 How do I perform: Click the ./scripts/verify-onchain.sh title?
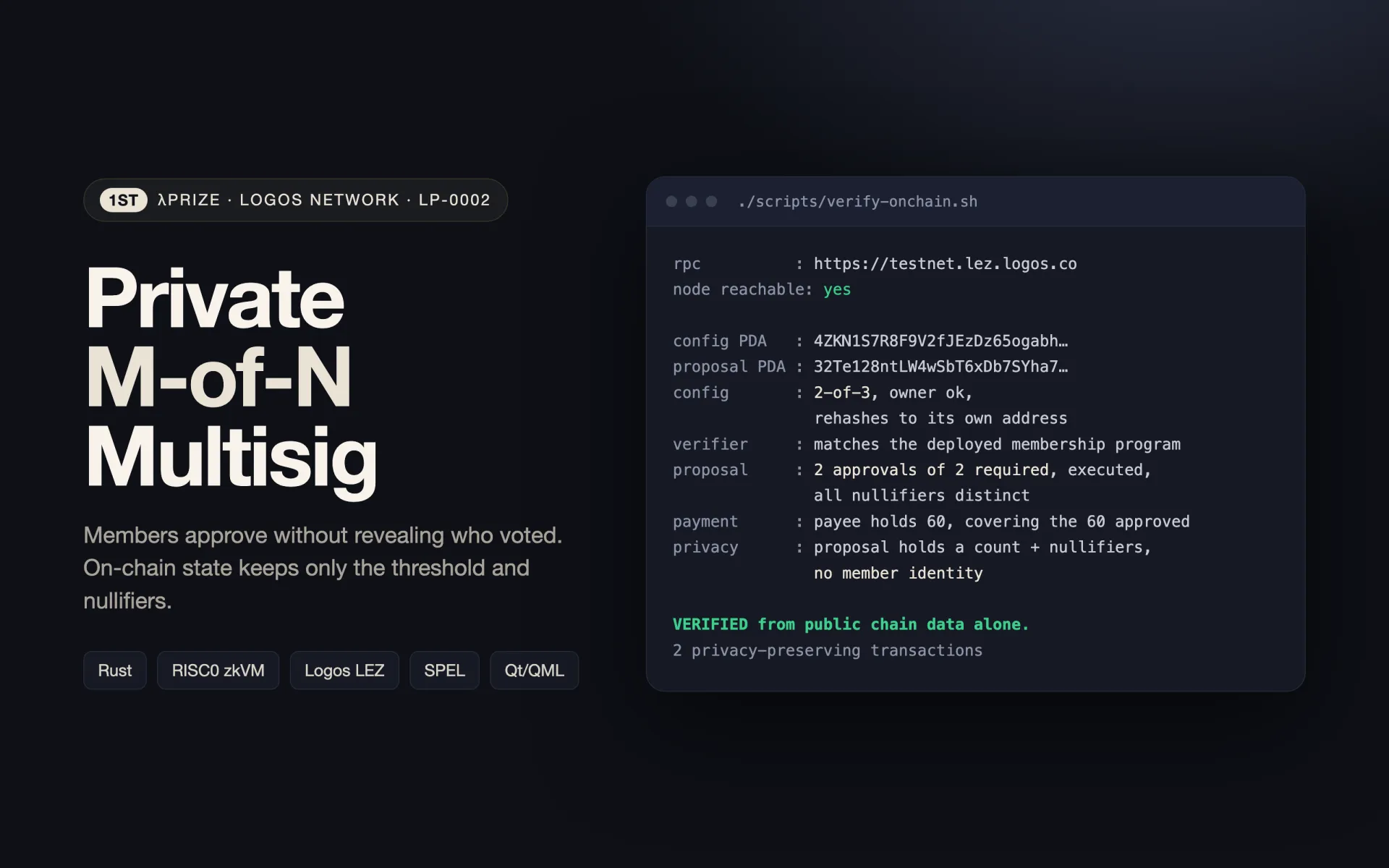point(858,202)
